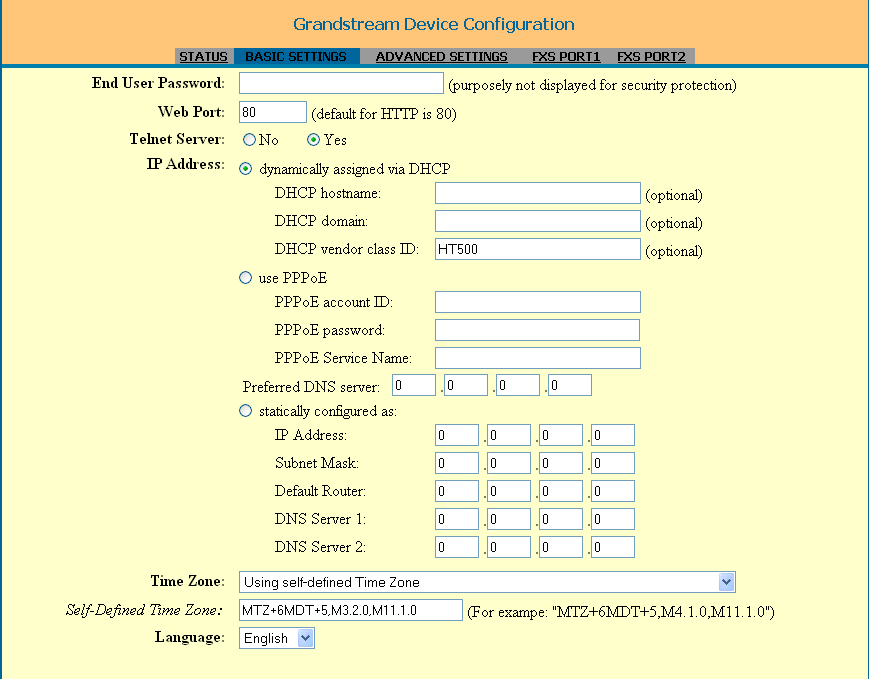The image size is (869, 679).
Task: Focus the PPPoE Service Name field
Action: coord(538,358)
